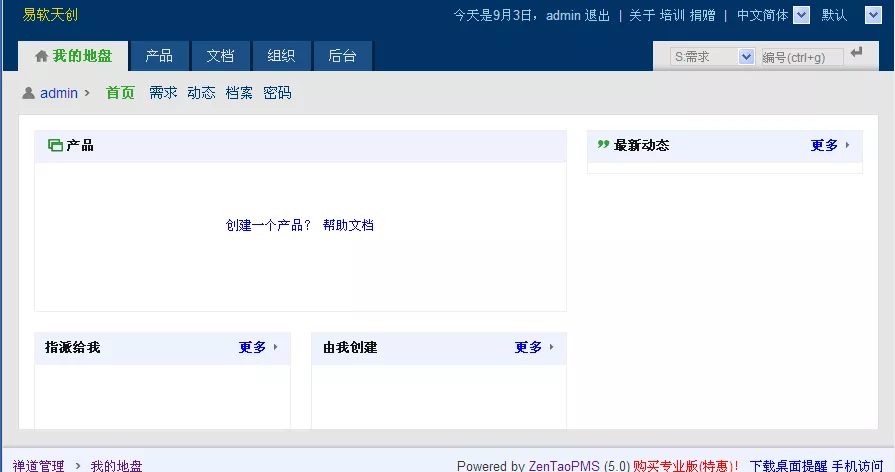The height and width of the screenshot is (472, 895).
Task: Click arrow icon next to 最新动态 更多
Action: pos(848,145)
